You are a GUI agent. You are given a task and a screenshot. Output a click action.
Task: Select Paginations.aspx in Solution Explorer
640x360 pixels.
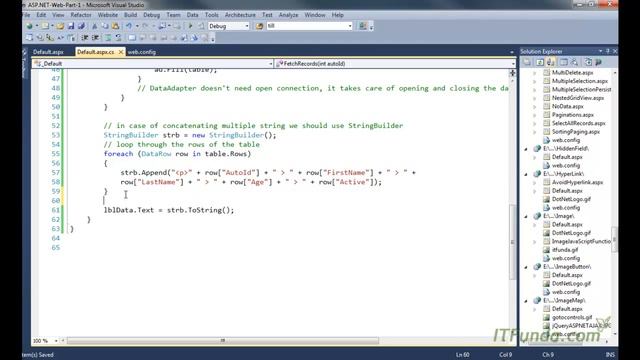(573, 115)
